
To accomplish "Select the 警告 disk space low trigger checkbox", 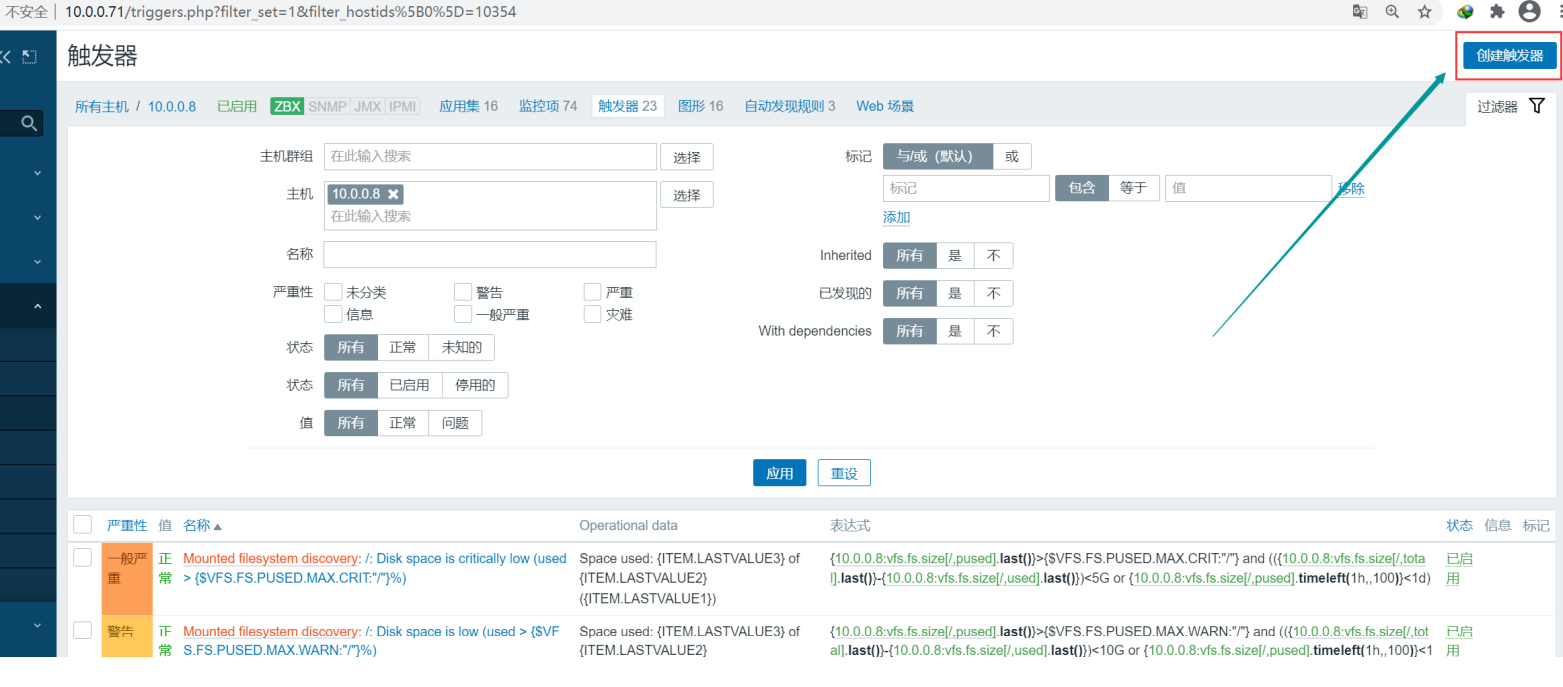I will pos(83,629).
